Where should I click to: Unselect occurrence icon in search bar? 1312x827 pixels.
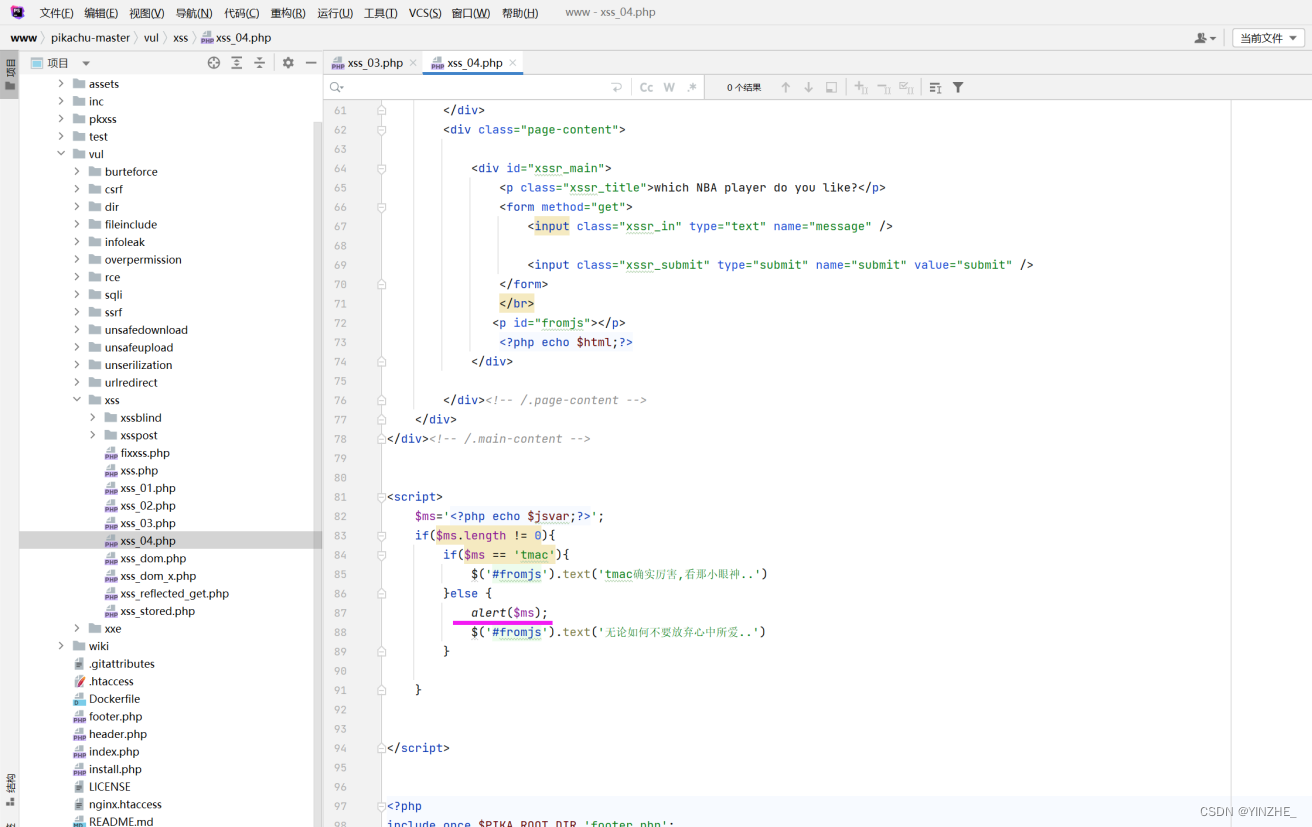click(884, 88)
